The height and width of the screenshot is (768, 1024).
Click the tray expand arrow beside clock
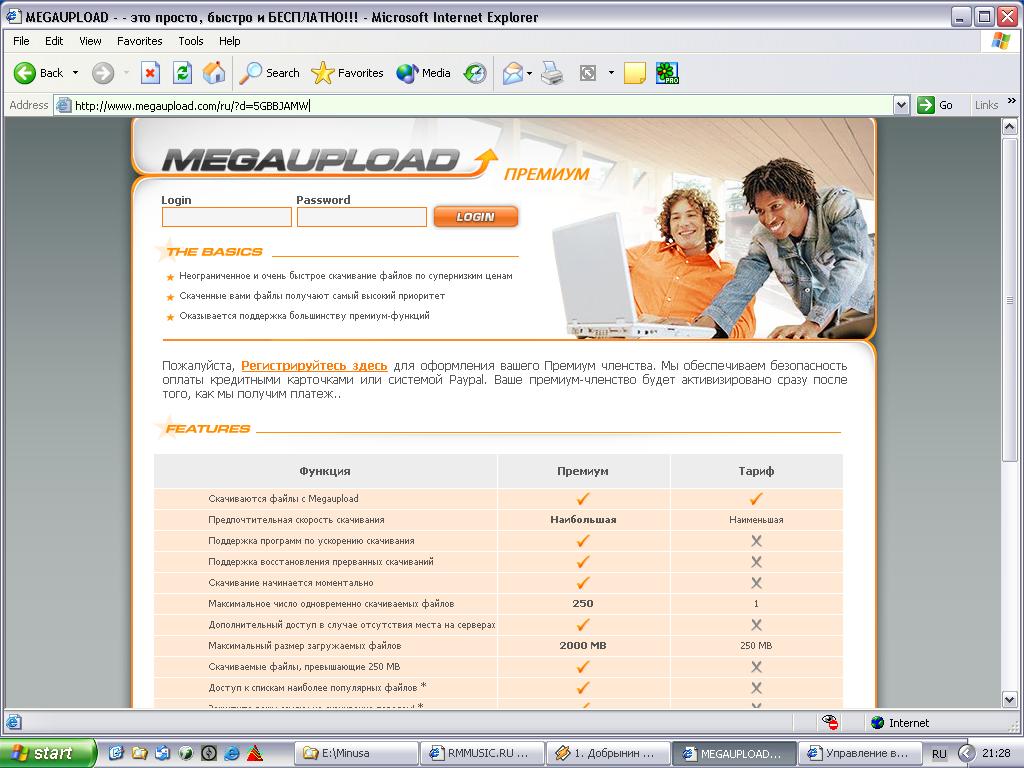click(966, 754)
